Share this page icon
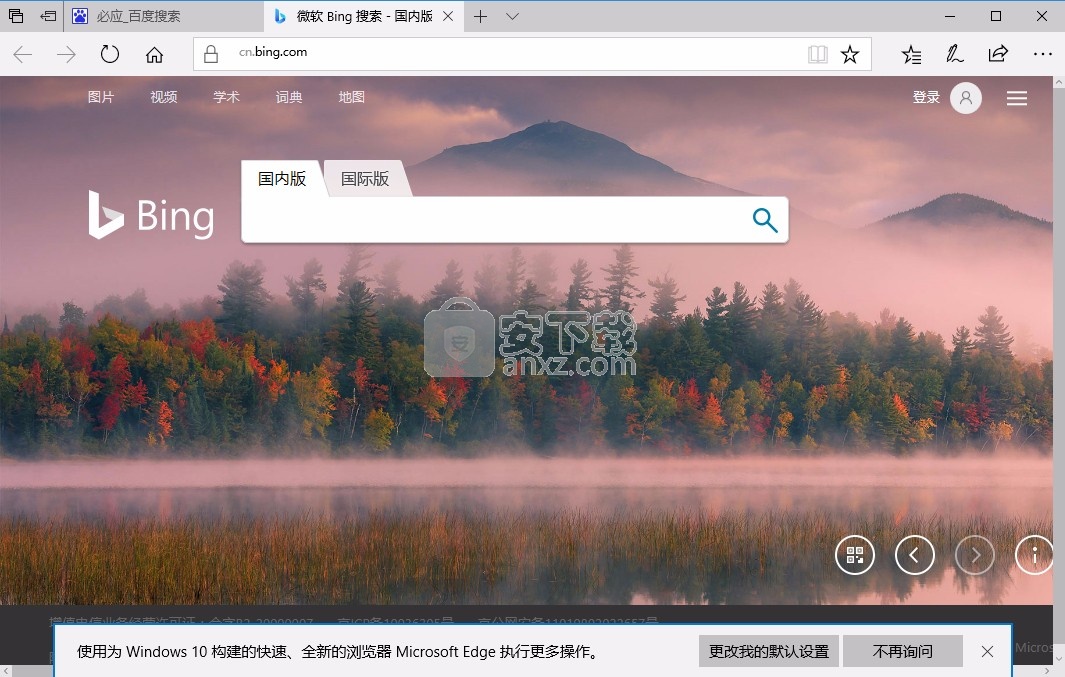 pyautogui.click(x=998, y=54)
